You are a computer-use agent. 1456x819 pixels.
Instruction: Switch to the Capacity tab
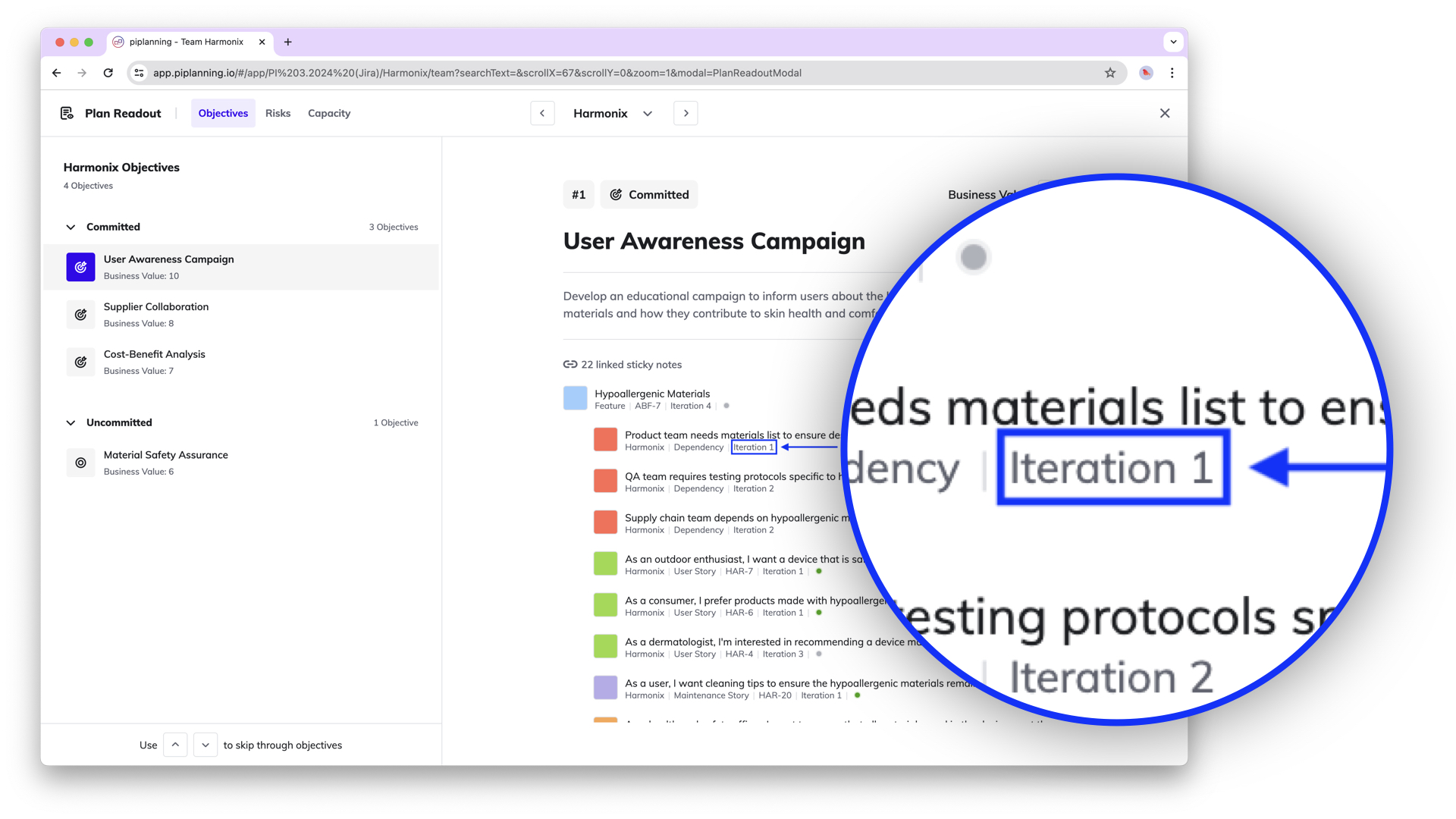328,113
